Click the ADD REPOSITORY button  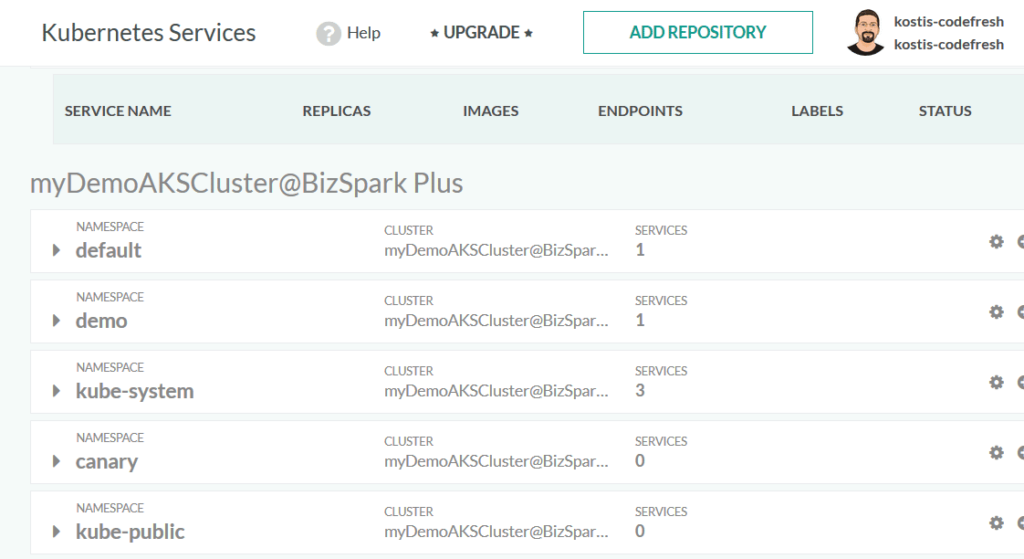pyautogui.click(x=697, y=33)
